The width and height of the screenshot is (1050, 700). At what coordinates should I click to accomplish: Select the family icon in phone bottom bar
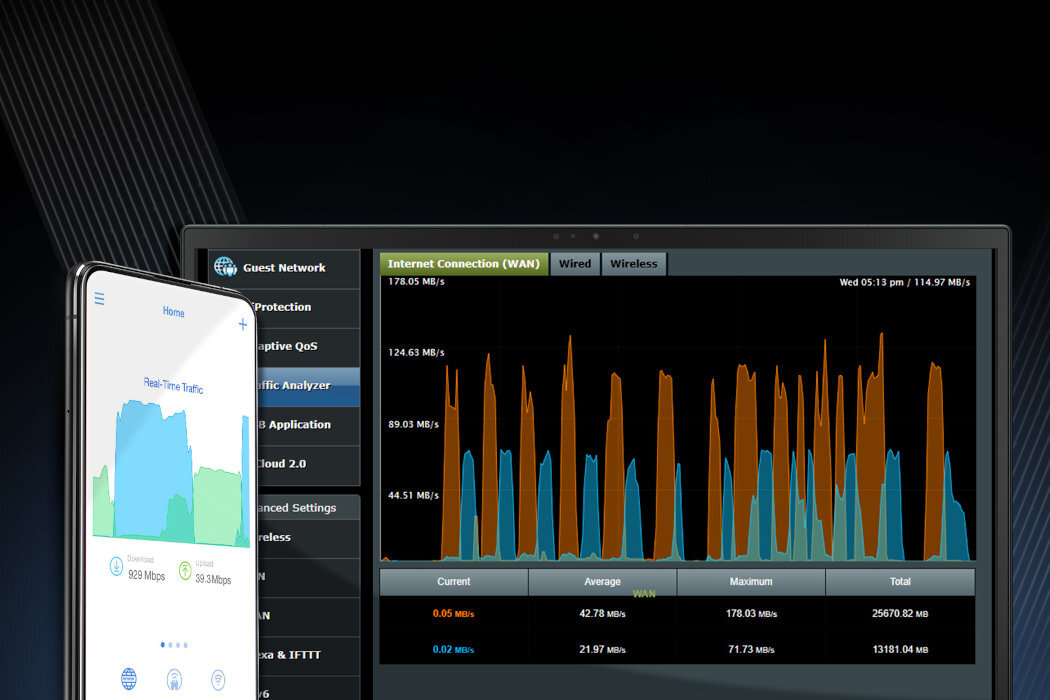tap(174, 680)
